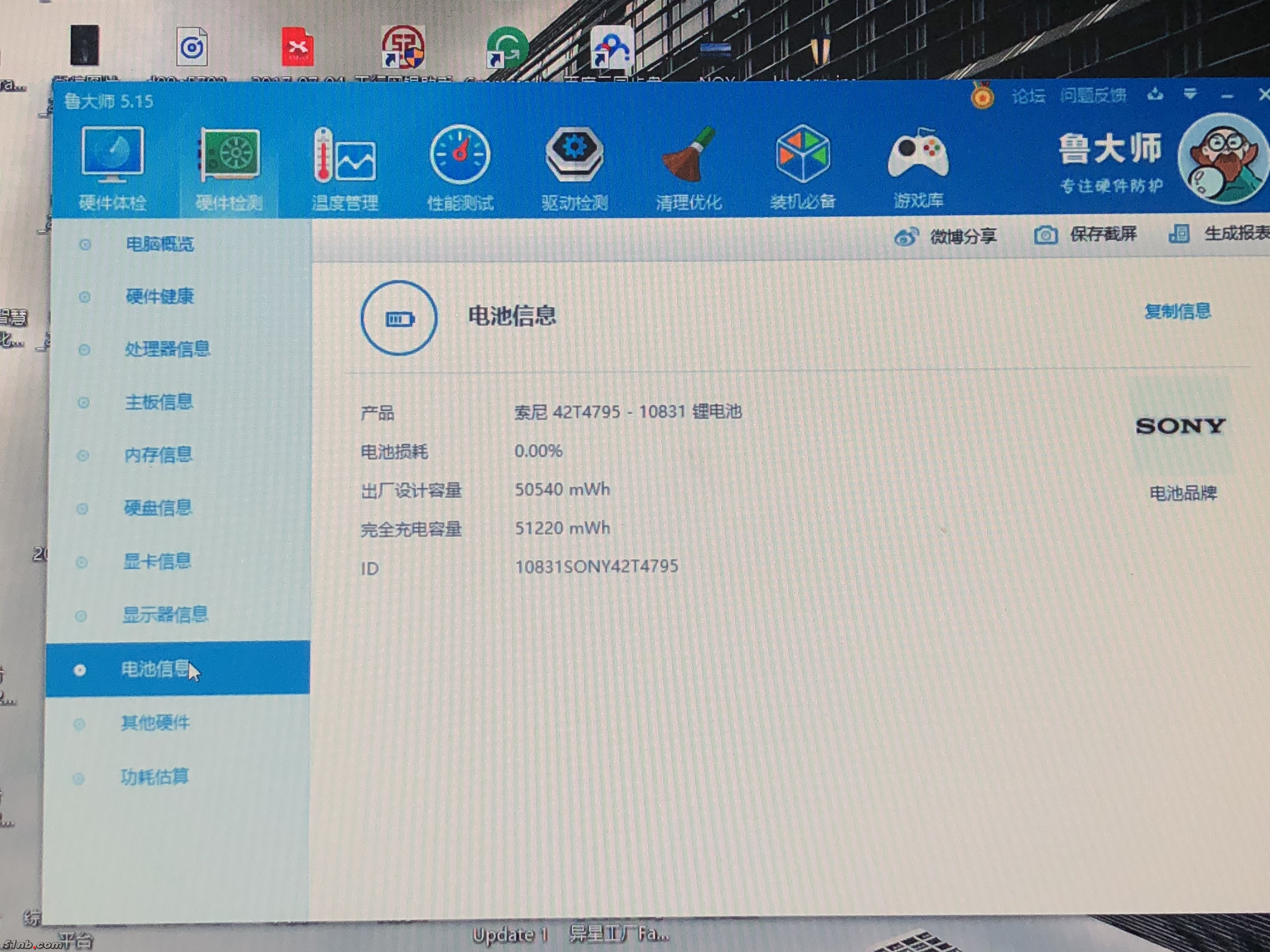The image size is (1270, 952).
Task: Open the 游戏库 game library
Action: pos(918,168)
